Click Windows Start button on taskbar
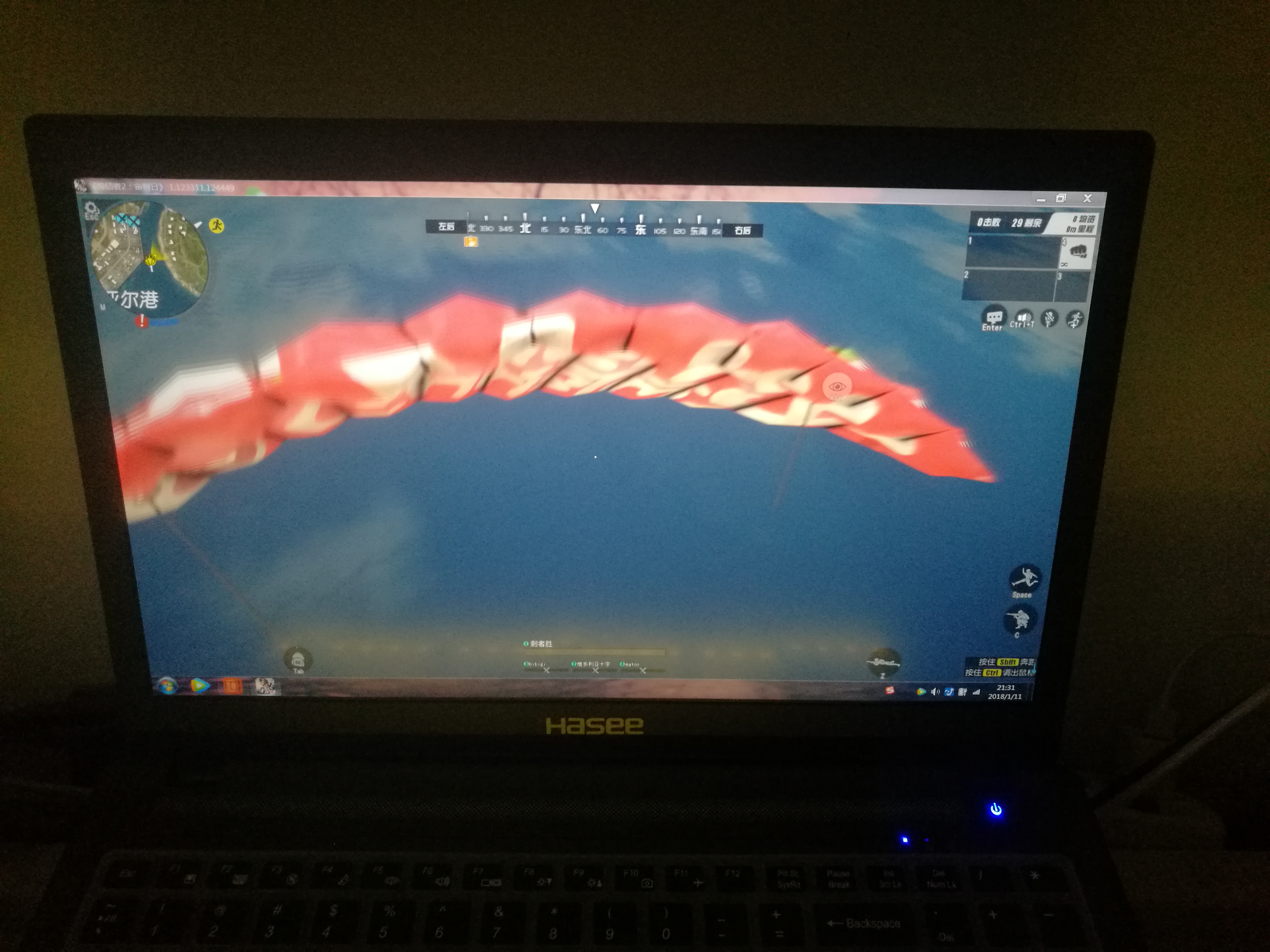 (167, 686)
